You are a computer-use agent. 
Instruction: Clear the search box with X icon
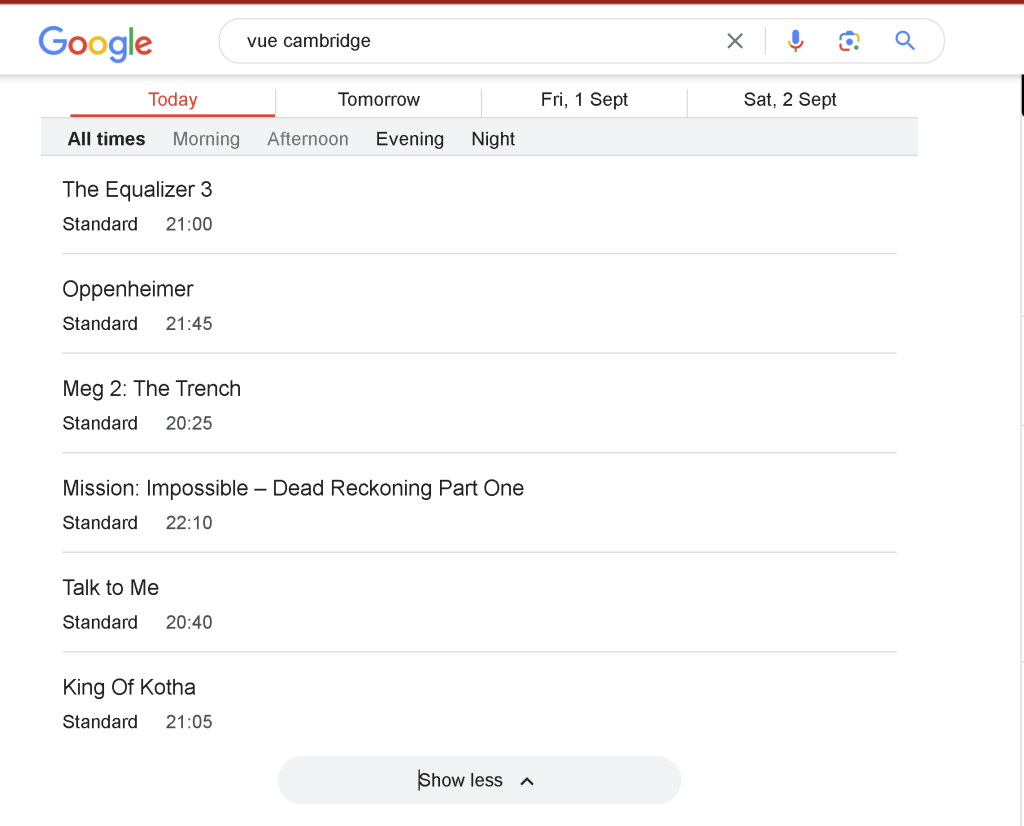735,41
